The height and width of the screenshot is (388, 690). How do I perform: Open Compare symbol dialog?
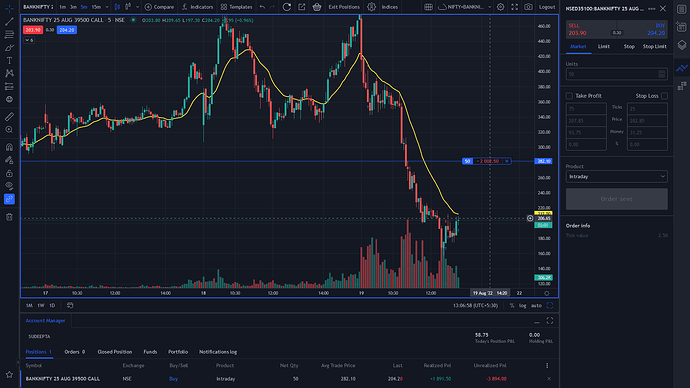click(x=159, y=7)
